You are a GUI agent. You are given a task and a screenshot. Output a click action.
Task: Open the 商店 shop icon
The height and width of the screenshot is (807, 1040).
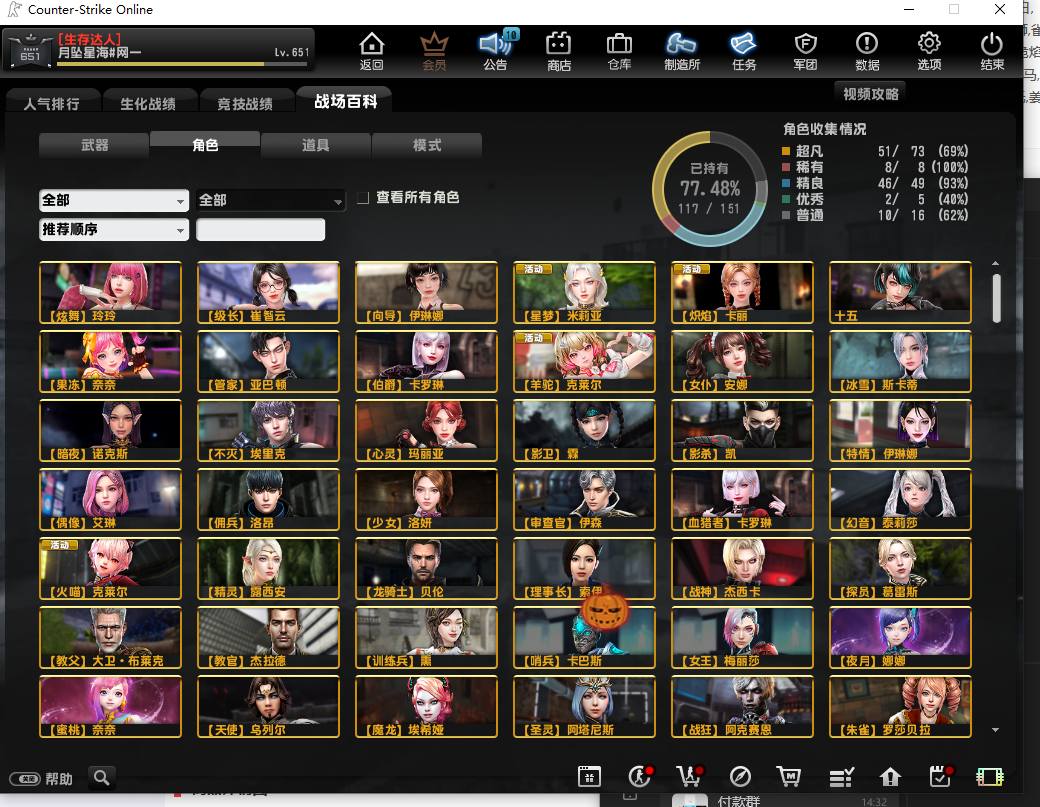point(558,51)
